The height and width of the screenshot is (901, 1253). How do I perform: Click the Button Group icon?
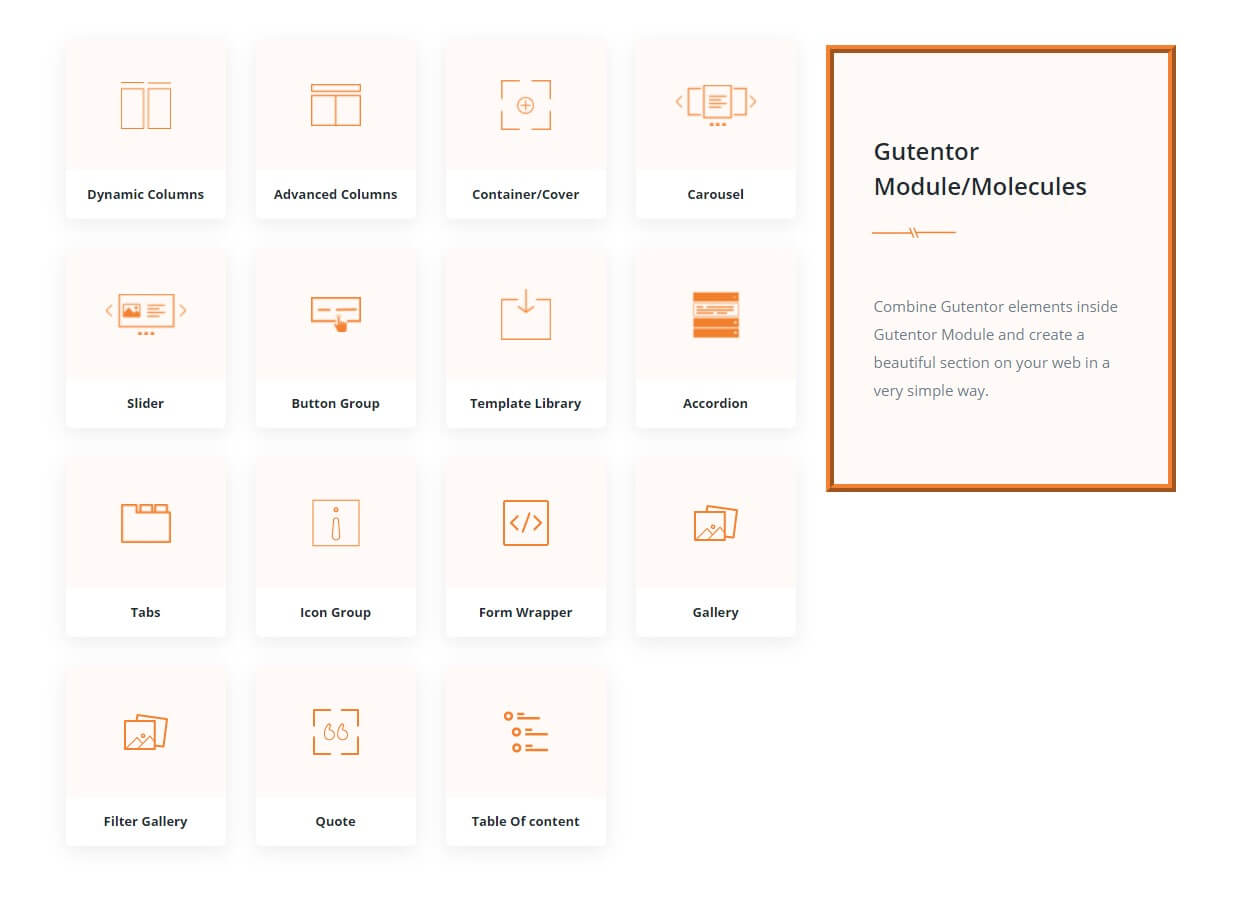point(336,314)
